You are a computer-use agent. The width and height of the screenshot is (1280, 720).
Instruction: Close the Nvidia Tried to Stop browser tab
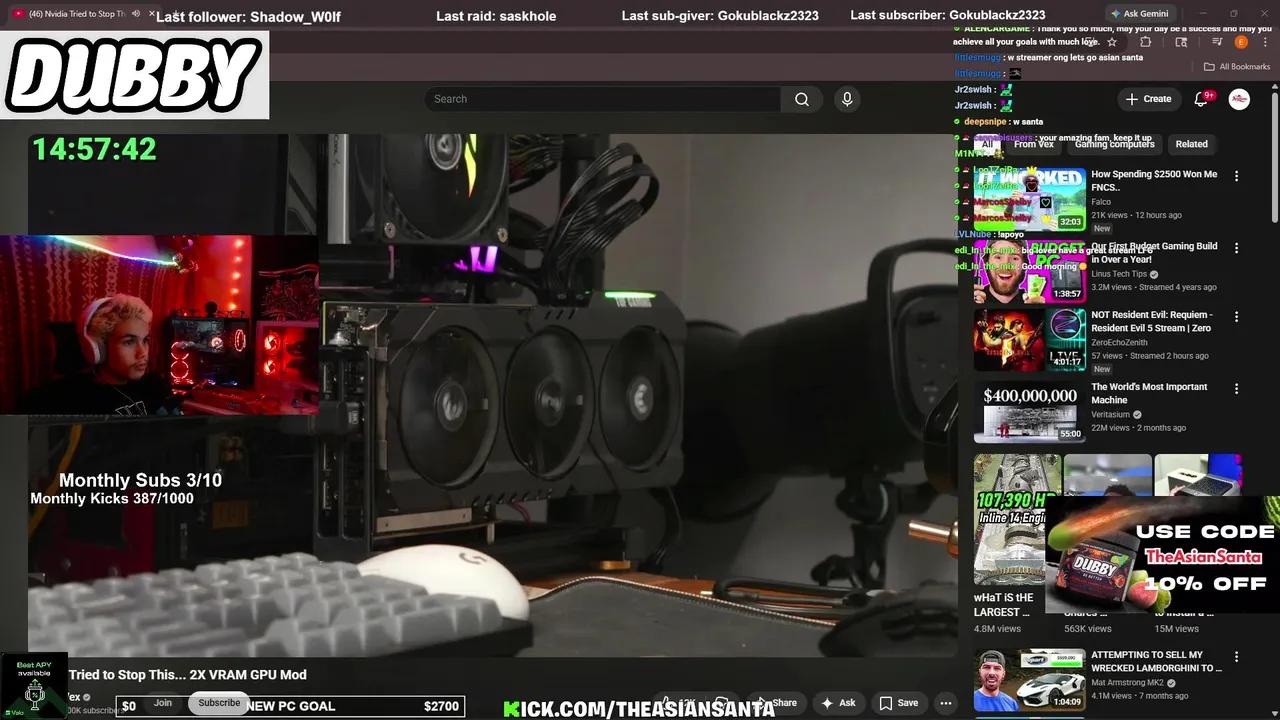click(152, 14)
